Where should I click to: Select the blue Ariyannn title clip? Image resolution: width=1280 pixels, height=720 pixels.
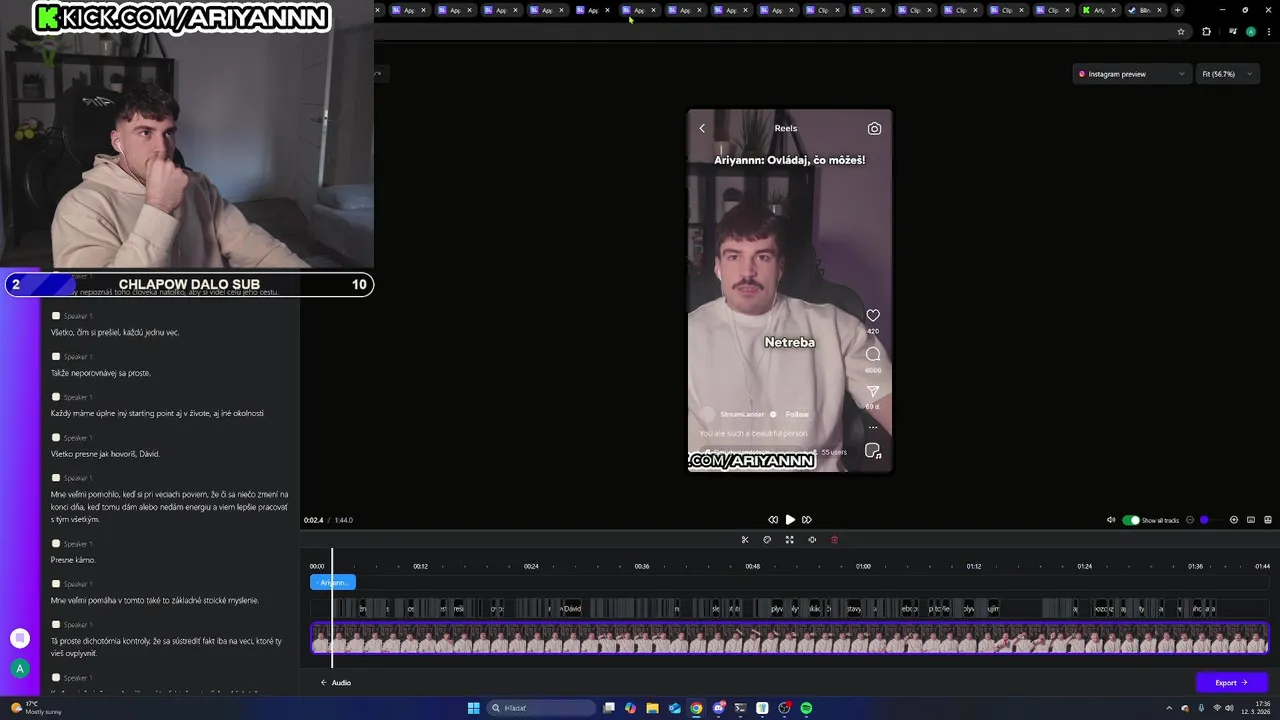tap(333, 582)
